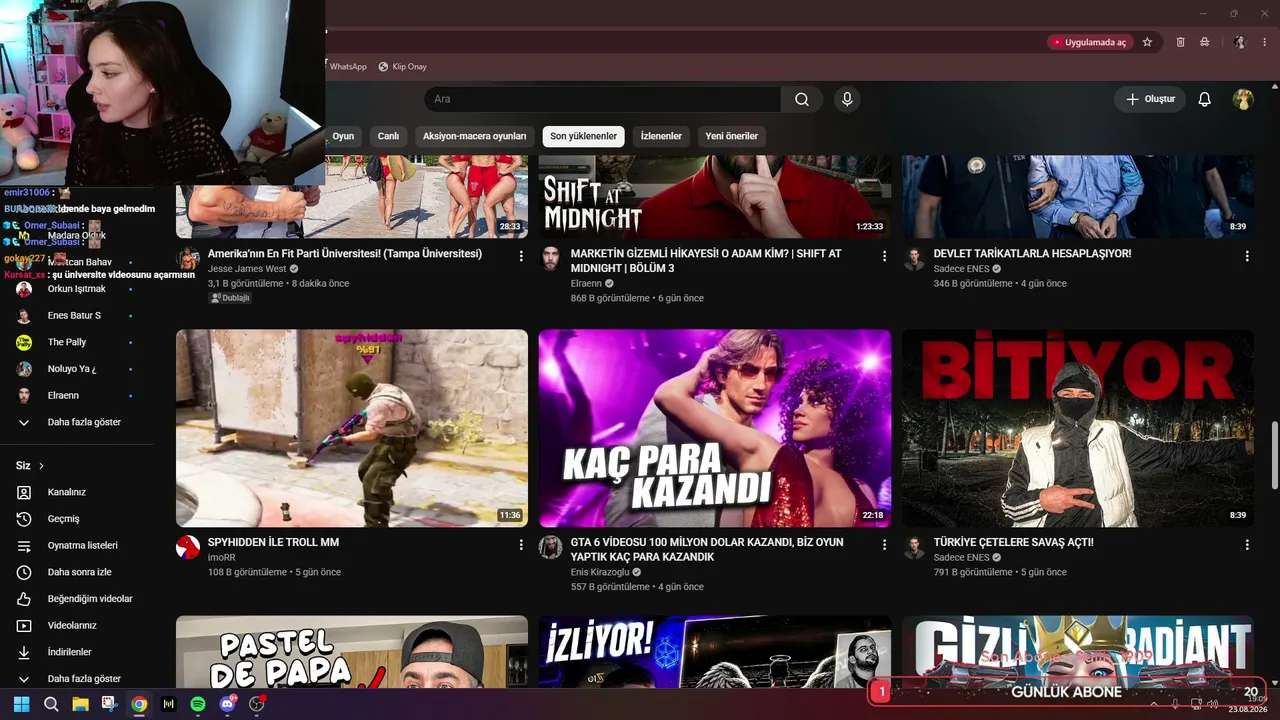Open the imoRR channel avatar
This screenshot has height=720, width=1280.
tap(188, 547)
